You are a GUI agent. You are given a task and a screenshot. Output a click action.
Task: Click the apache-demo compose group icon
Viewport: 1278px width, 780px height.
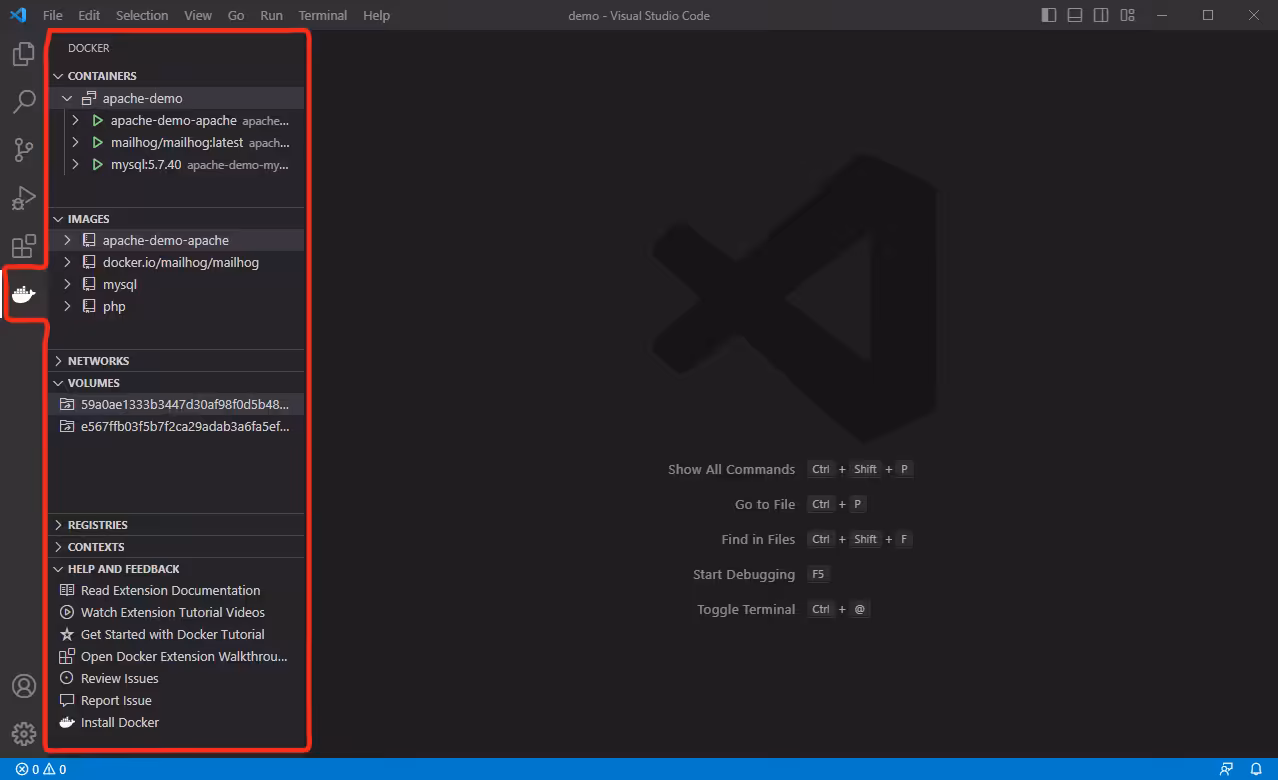[89, 98]
